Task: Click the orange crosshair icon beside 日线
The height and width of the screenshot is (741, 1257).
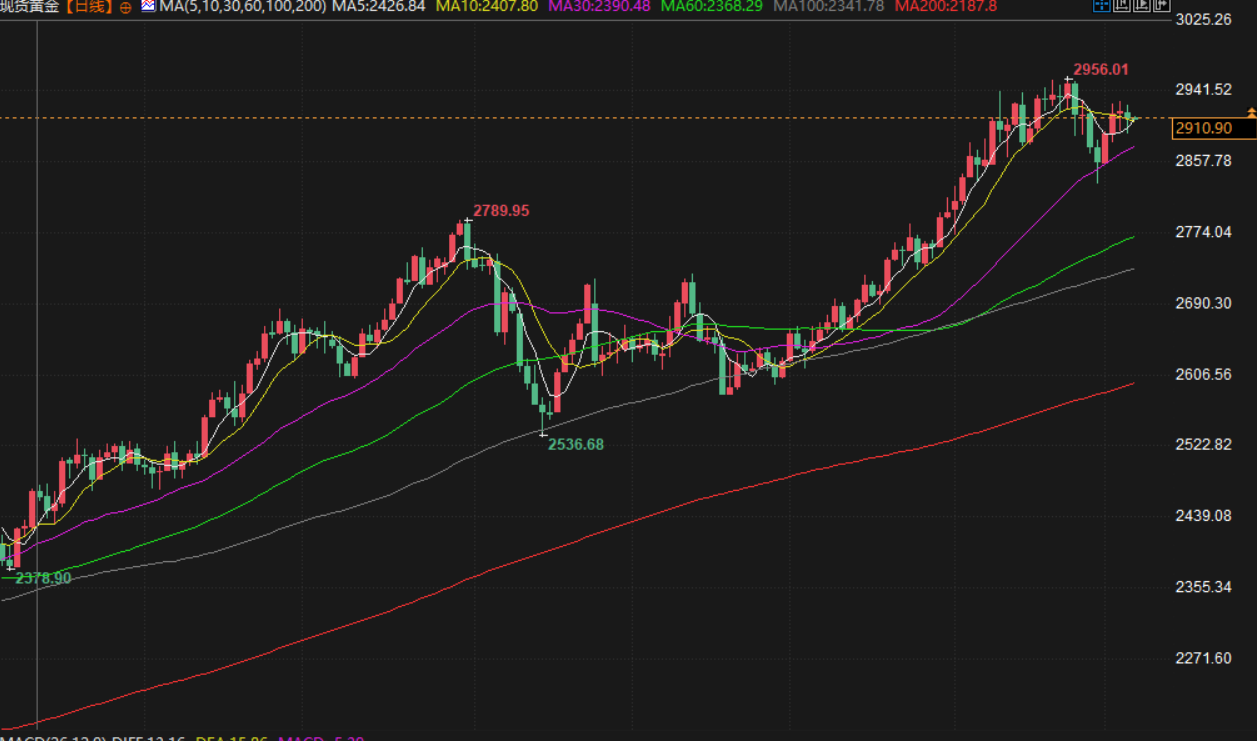Action: point(125,7)
